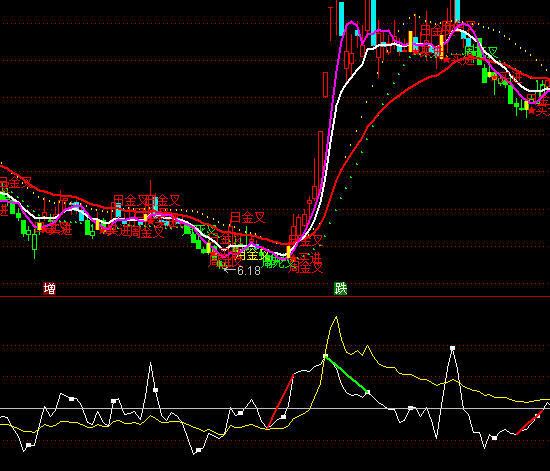
Task: Click the 周金叉 label at chart's left edge
Action: tap(16, 183)
